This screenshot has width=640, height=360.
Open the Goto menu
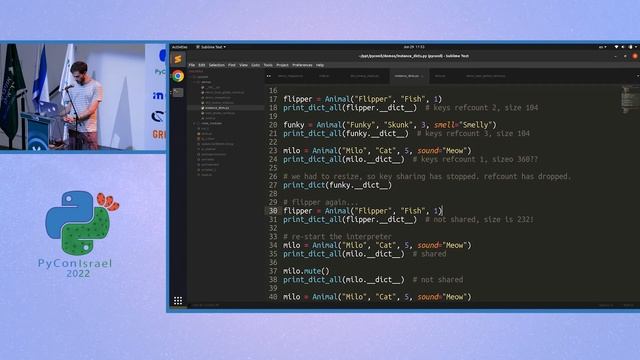tap(256, 65)
